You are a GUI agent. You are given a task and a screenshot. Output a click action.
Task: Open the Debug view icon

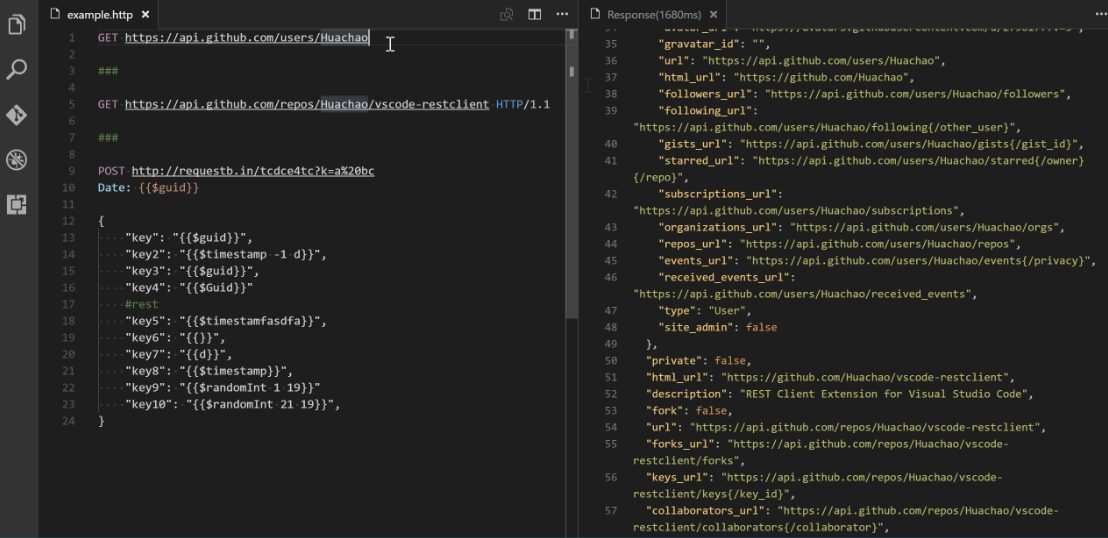click(x=17, y=160)
